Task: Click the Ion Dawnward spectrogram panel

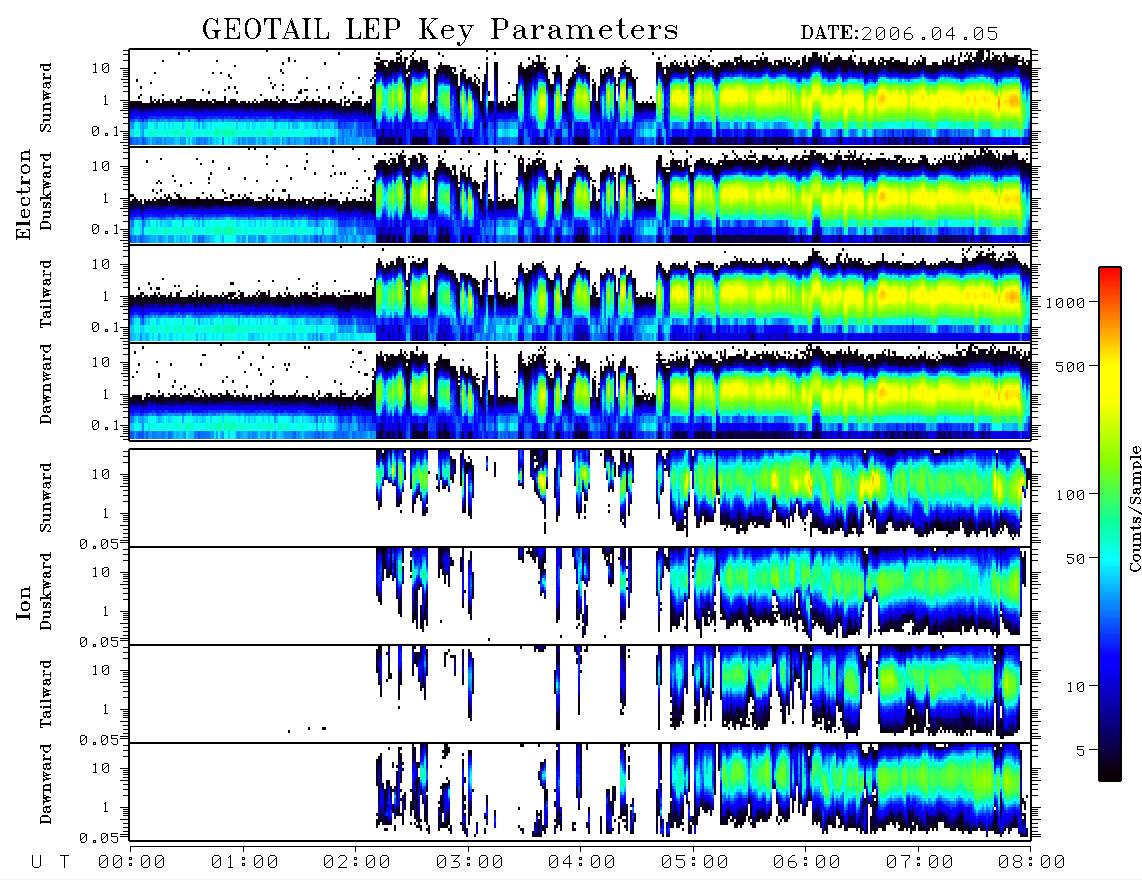Action: point(580,792)
